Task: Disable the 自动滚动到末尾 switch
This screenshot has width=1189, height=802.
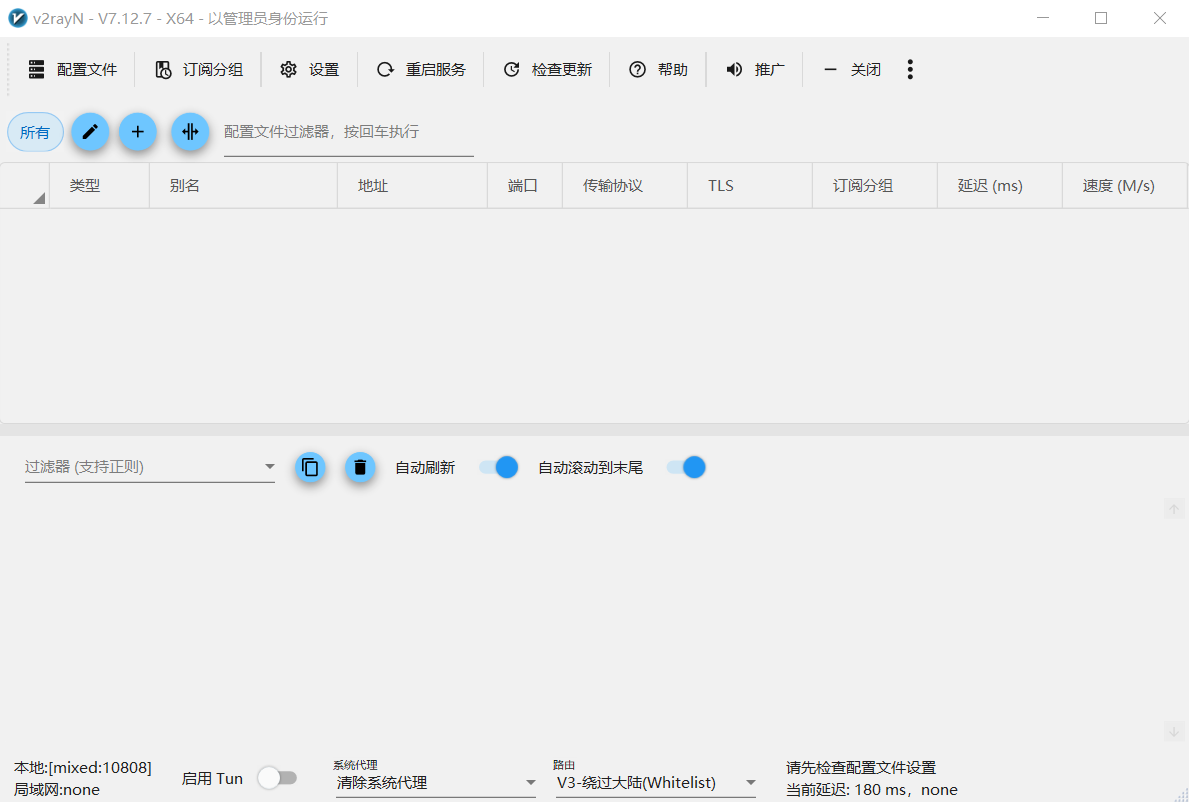Action: (x=686, y=467)
